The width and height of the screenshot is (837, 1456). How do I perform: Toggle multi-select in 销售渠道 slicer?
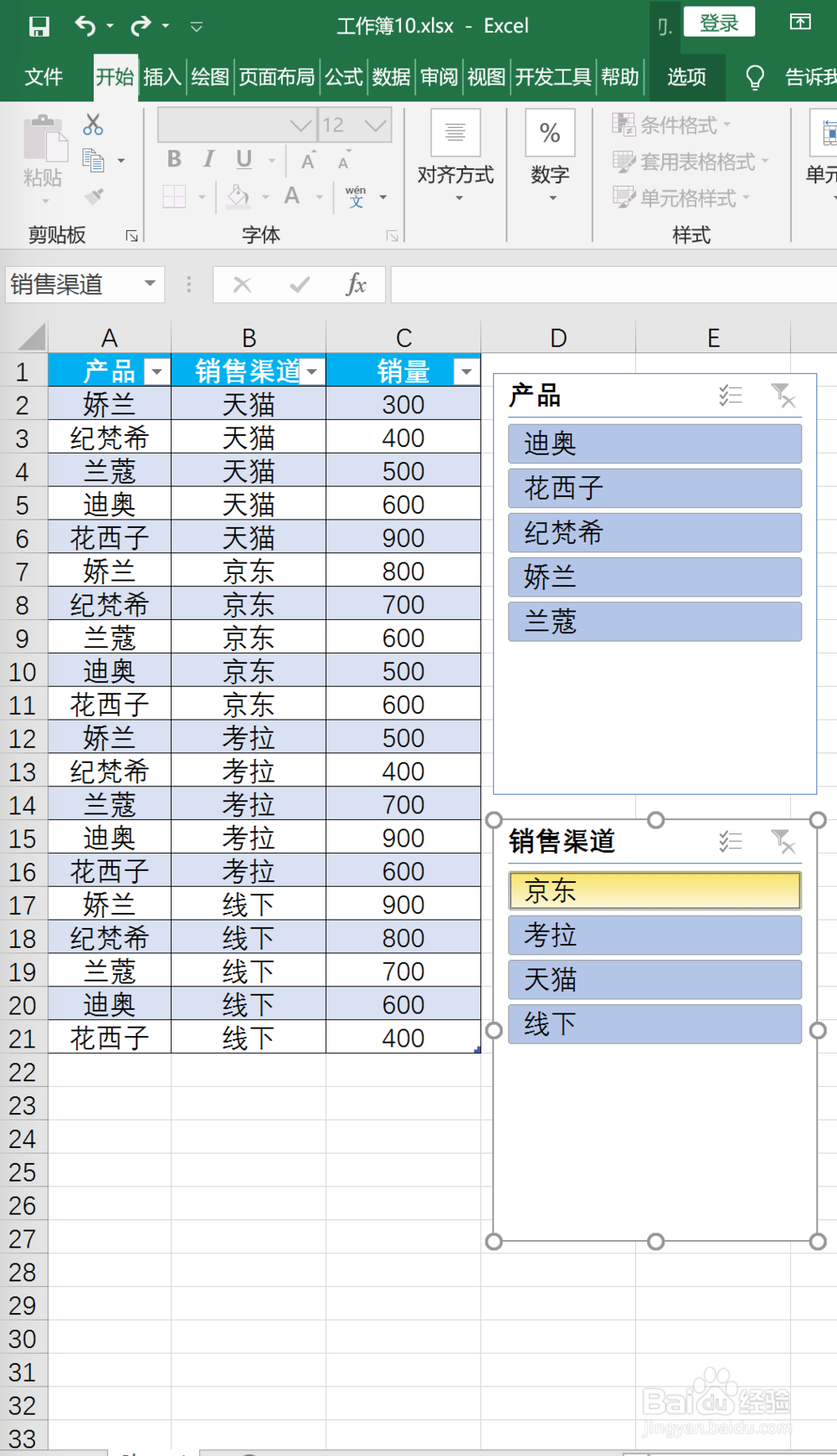[731, 841]
